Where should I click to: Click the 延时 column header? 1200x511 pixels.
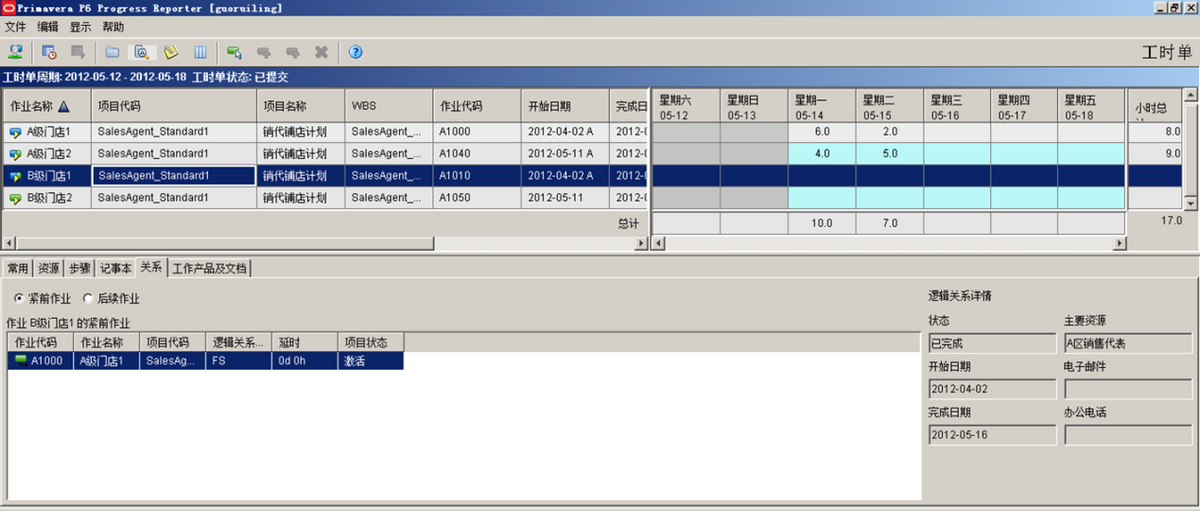coord(304,342)
